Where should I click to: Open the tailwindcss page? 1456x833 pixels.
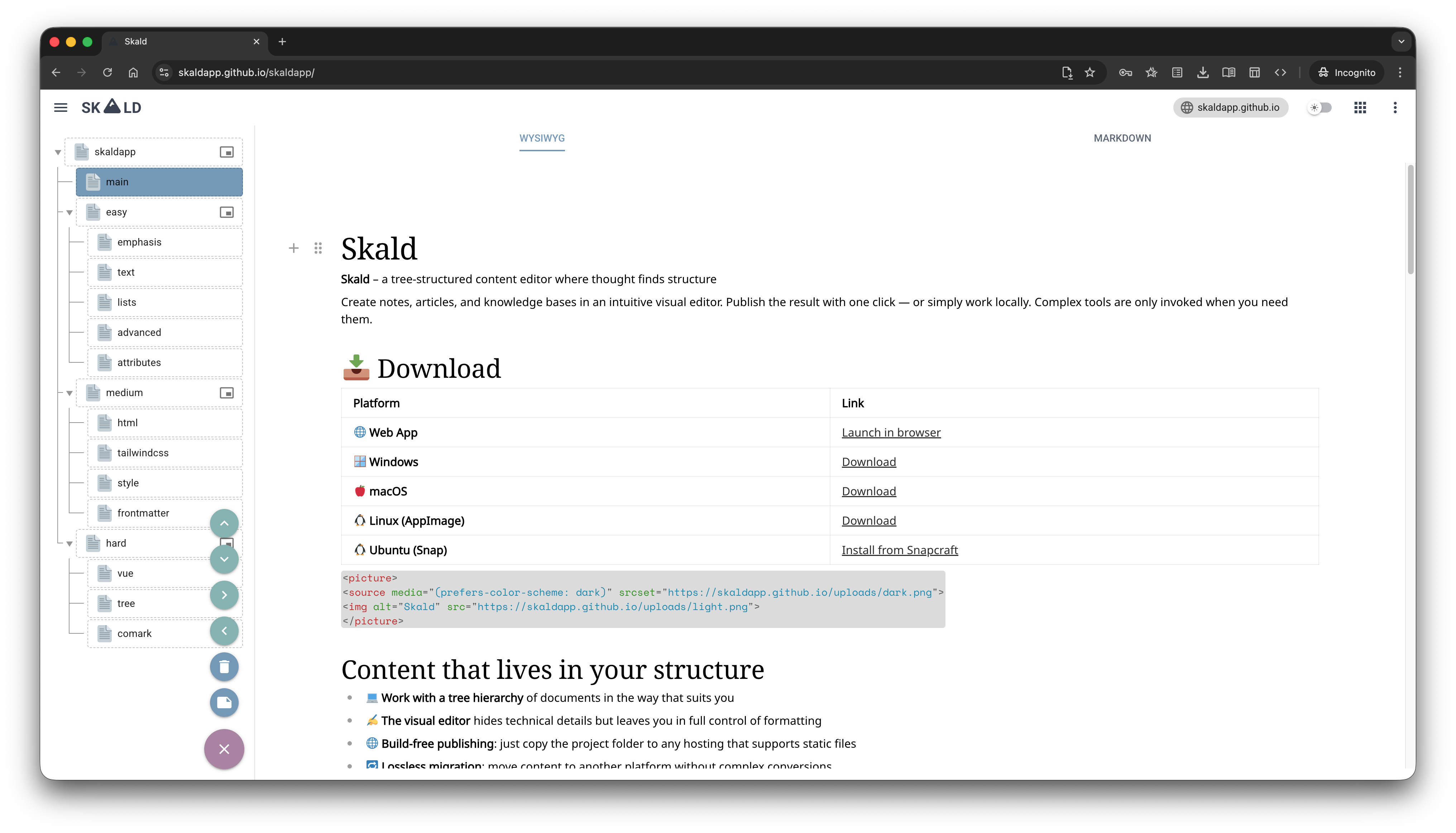click(165, 453)
